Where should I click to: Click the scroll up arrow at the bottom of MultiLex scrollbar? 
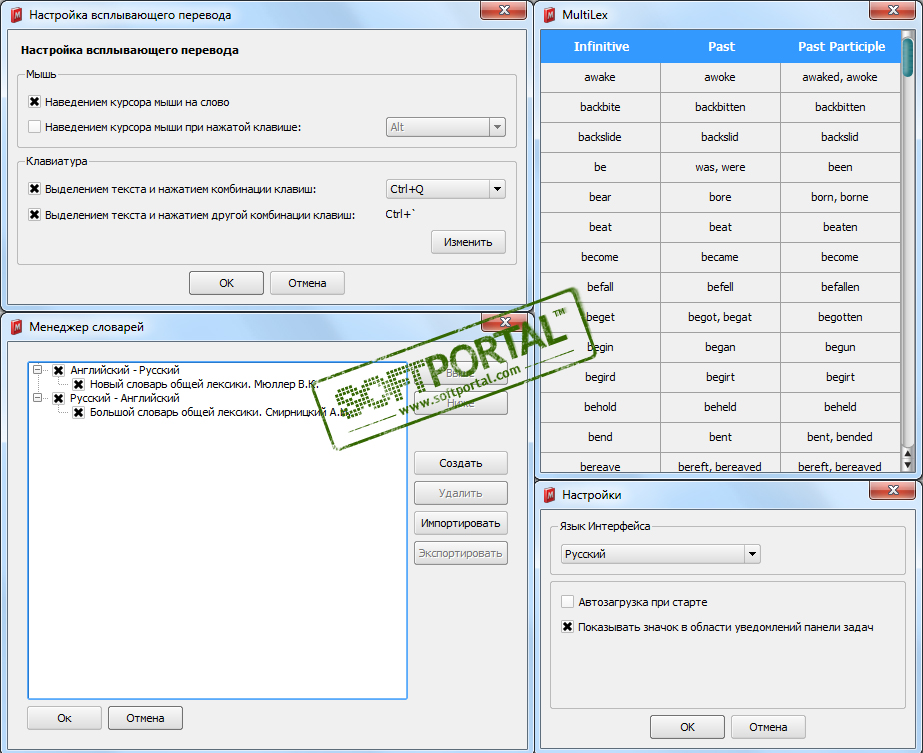click(x=908, y=454)
